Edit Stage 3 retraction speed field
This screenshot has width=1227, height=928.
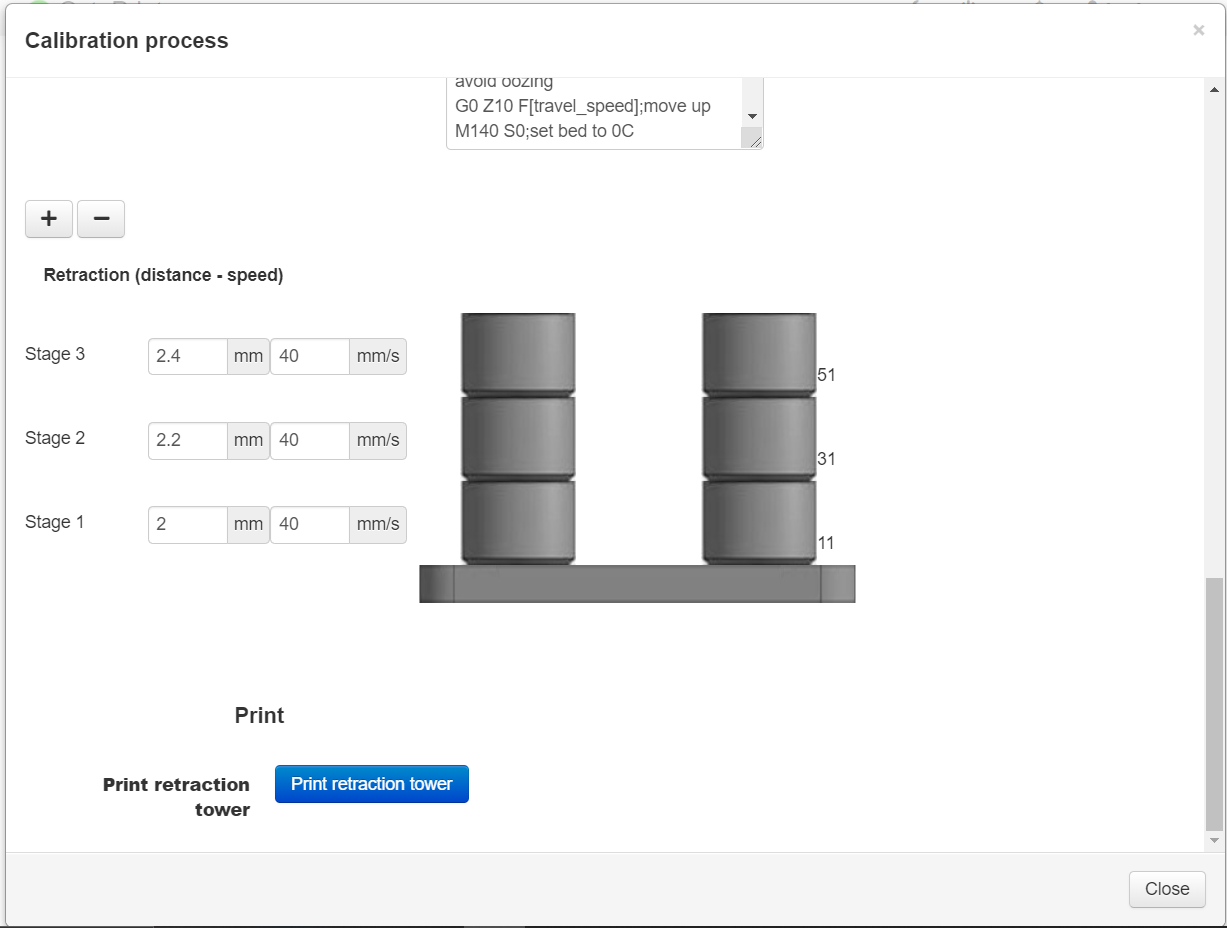click(x=310, y=356)
